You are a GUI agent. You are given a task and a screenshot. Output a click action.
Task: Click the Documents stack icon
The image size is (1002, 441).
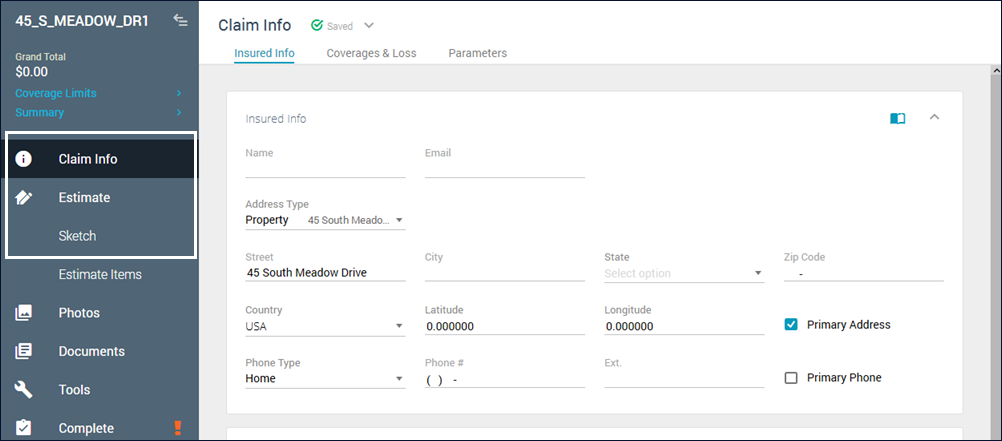tap(24, 351)
